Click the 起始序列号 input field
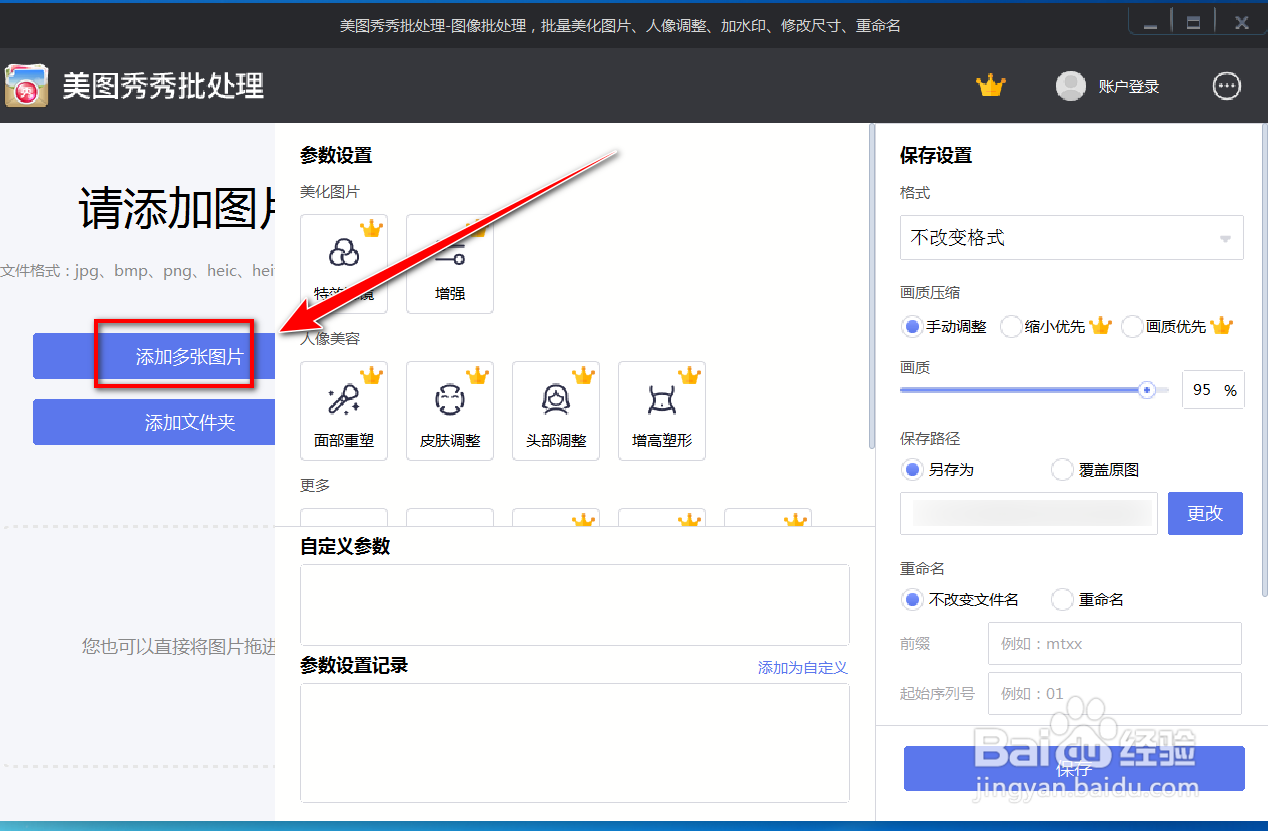 click(1115, 693)
